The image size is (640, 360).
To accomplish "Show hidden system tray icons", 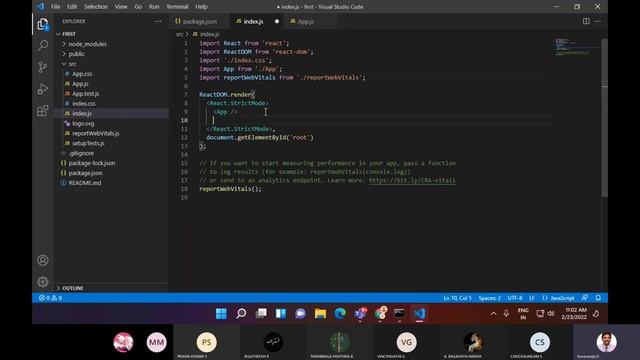I will [493, 313].
